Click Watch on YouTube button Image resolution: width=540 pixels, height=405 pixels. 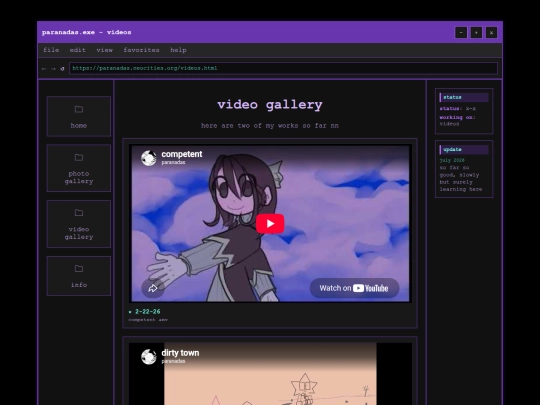tap(354, 288)
